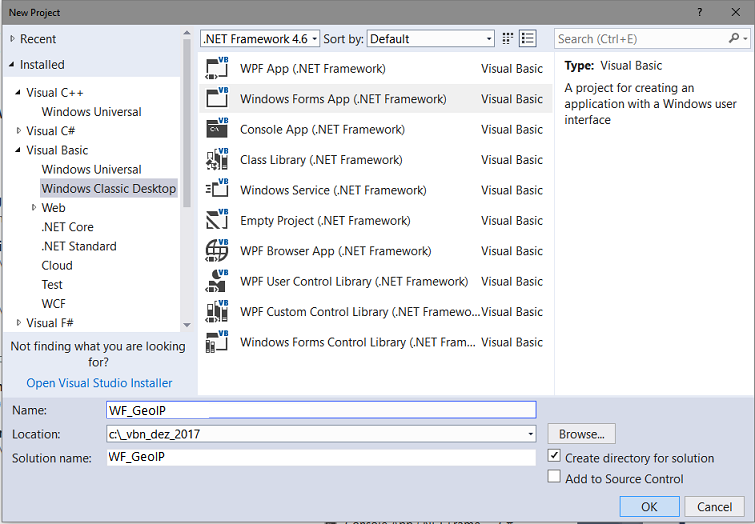
Task: Open the dialog help question mark
Action: (700, 12)
